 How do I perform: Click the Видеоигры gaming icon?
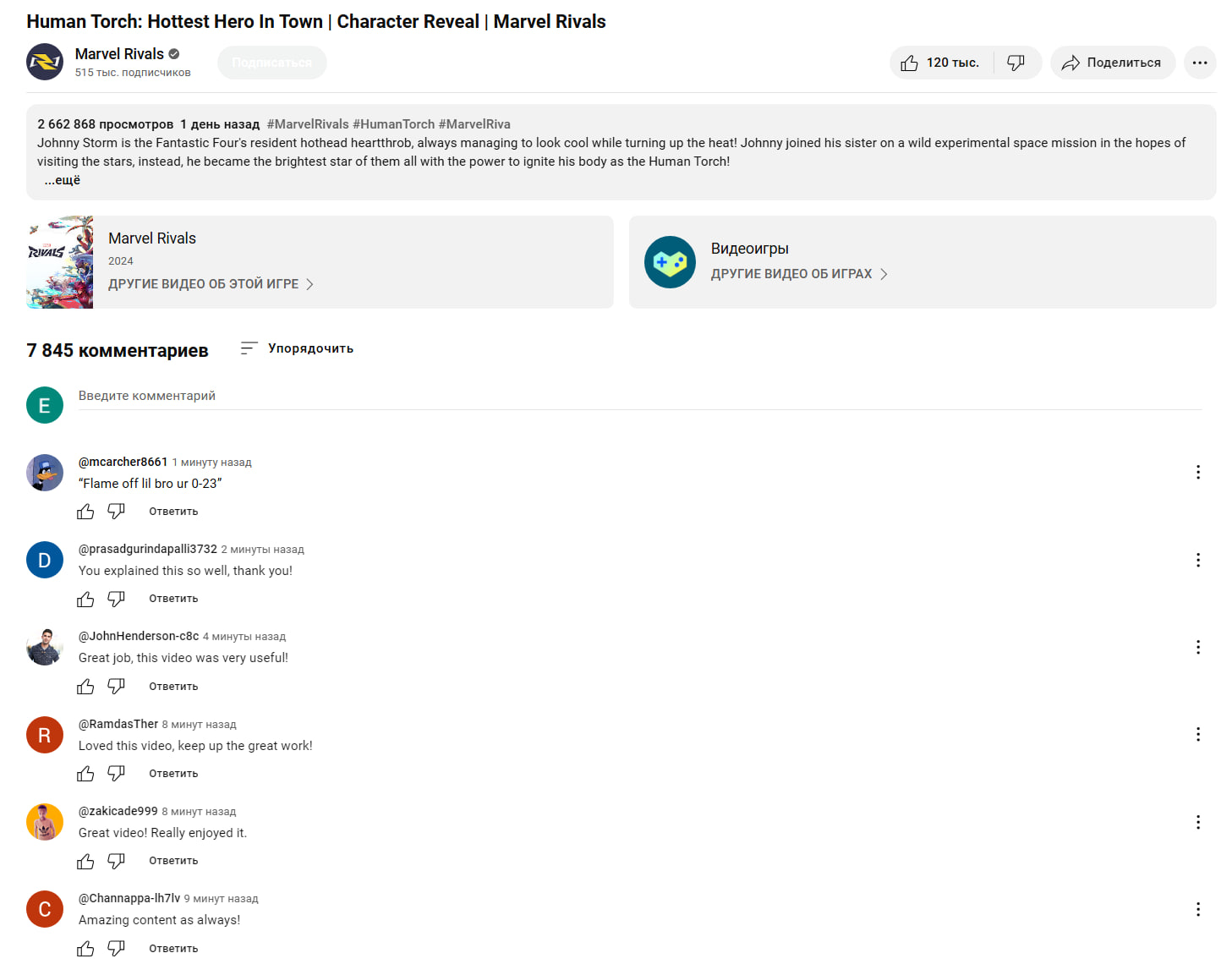(670, 262)
